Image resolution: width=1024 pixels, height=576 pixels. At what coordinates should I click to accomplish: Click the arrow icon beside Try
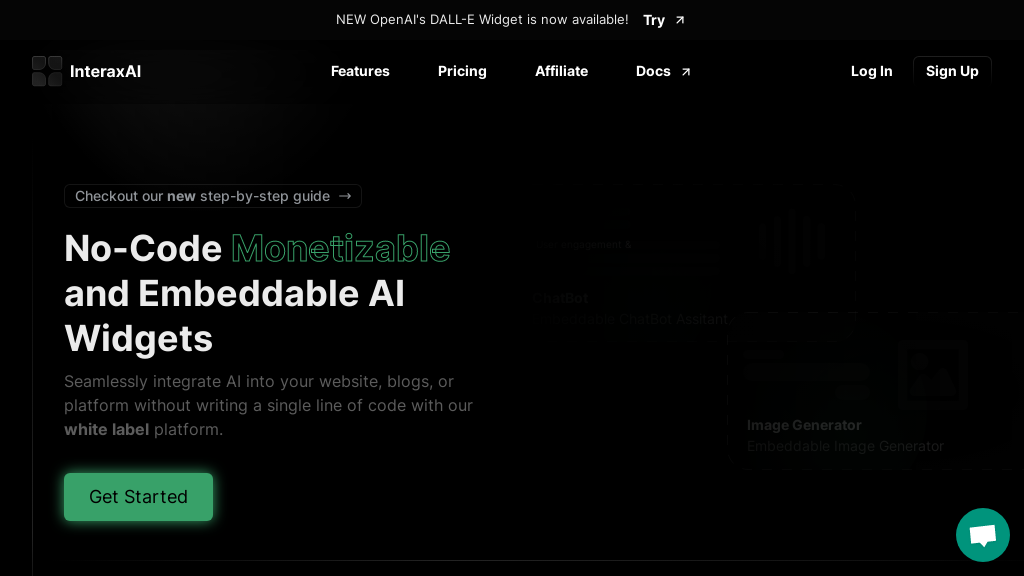pos(680,20)
